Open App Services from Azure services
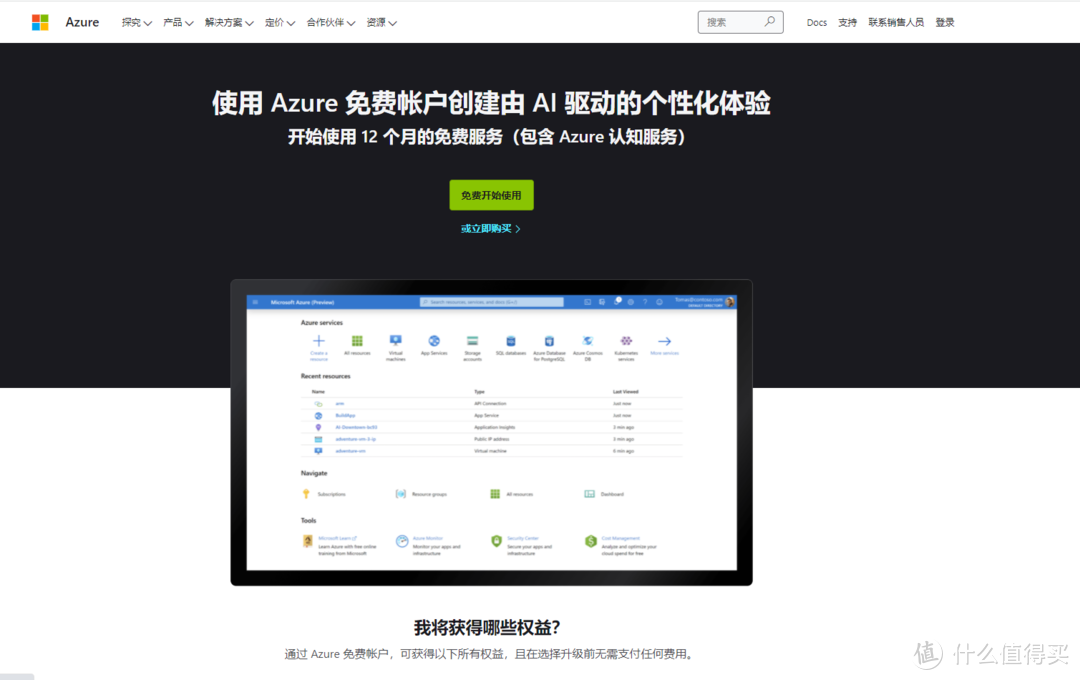1080x680 pixels. [434, 340]
